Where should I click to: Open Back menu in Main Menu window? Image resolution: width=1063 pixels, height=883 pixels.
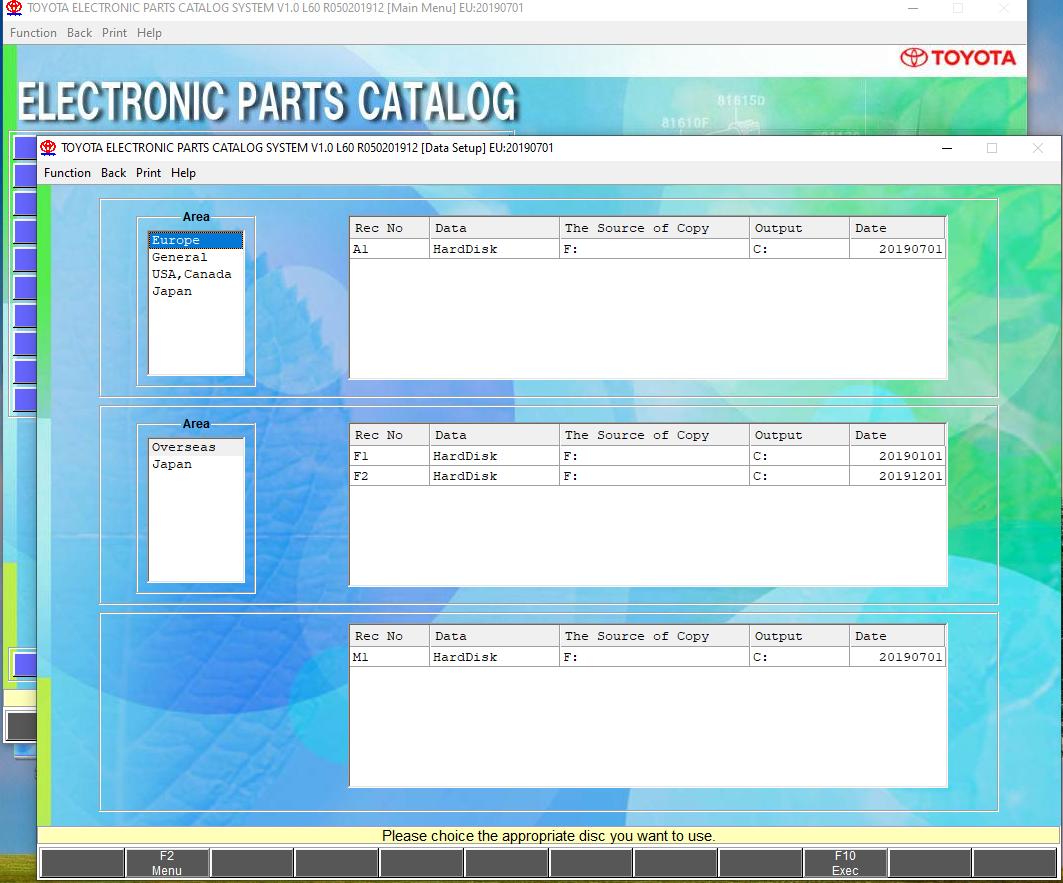click(79, 33)
